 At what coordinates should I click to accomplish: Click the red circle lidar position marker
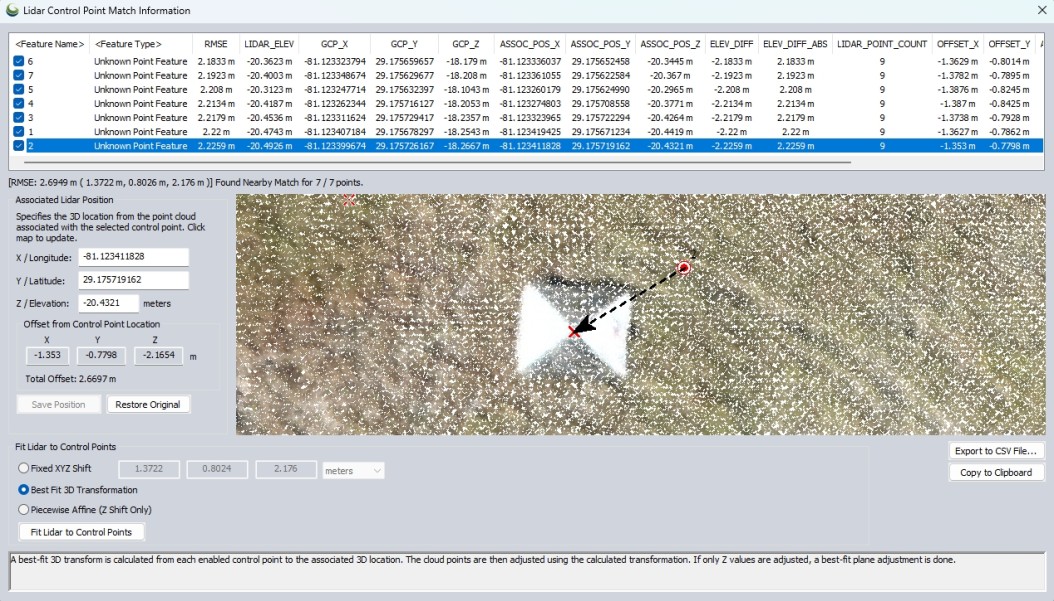(685, 268)
